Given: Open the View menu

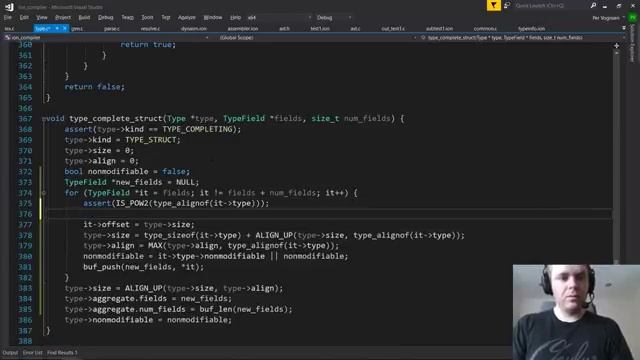Looking at the screenshot, I should point(42,18).
